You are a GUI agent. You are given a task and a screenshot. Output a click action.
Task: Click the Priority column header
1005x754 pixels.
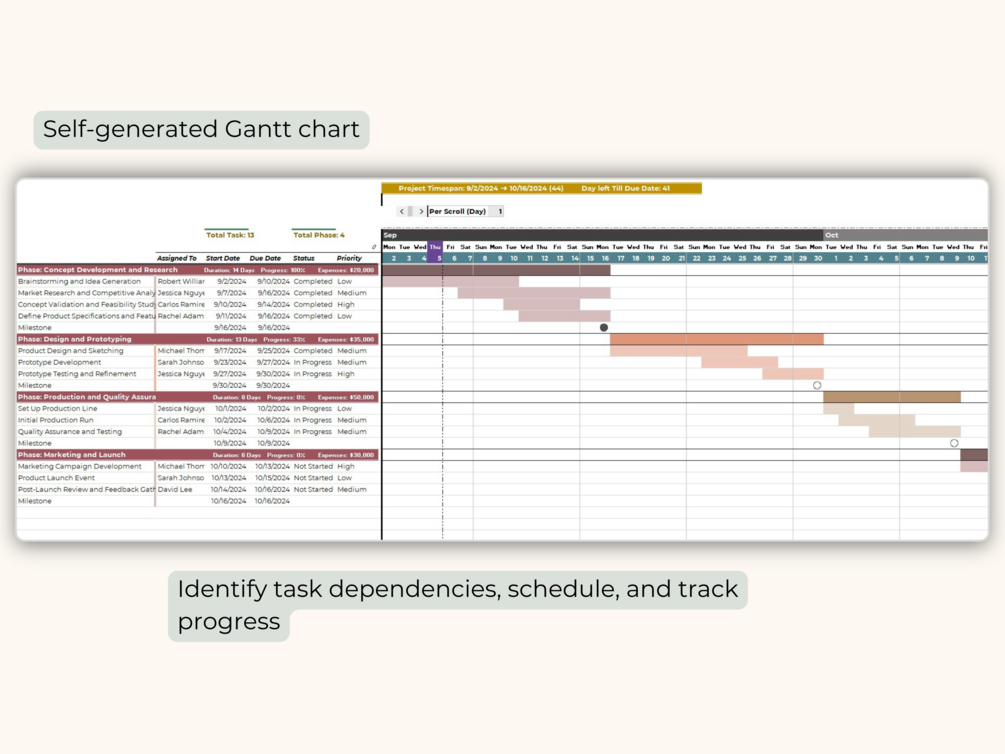(349, 258)
